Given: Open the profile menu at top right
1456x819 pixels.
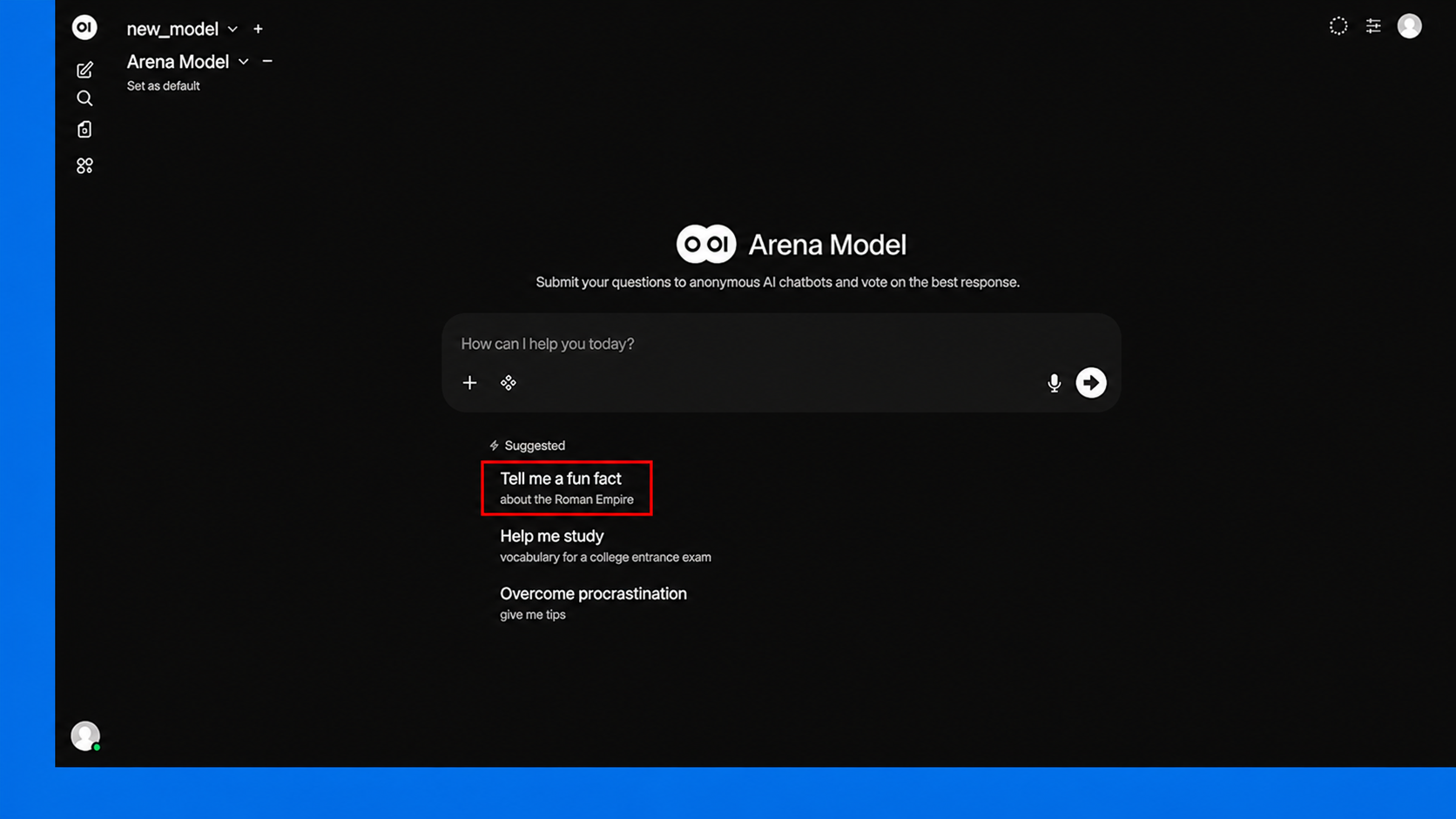Looking at the screenshot, I should coord(1410,26).
